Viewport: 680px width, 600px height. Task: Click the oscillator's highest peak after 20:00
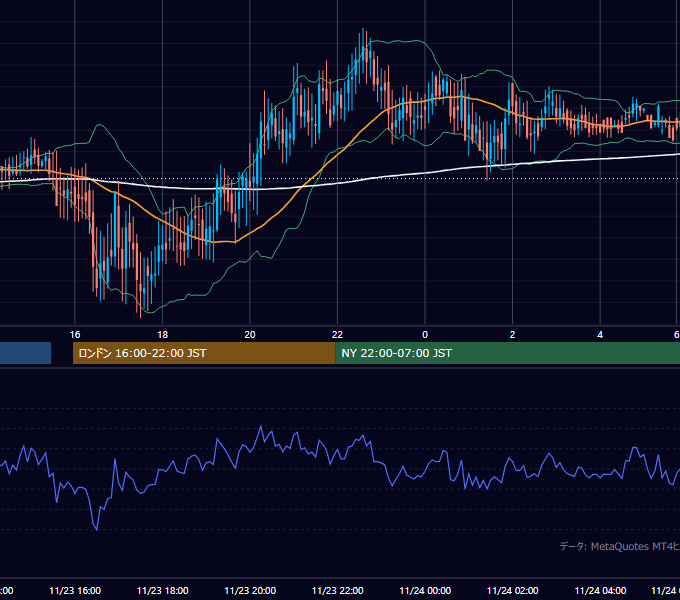(261, 427)
